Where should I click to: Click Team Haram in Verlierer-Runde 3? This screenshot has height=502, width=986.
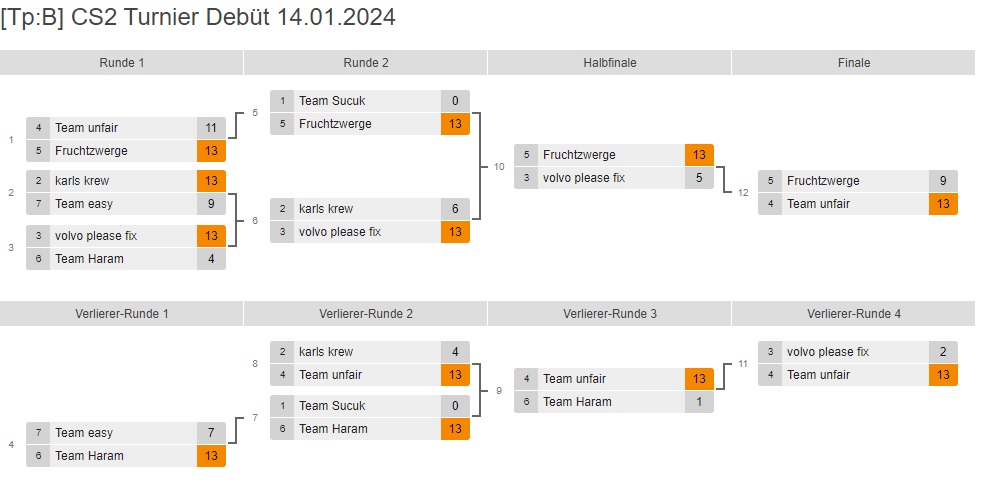(576, 402)
